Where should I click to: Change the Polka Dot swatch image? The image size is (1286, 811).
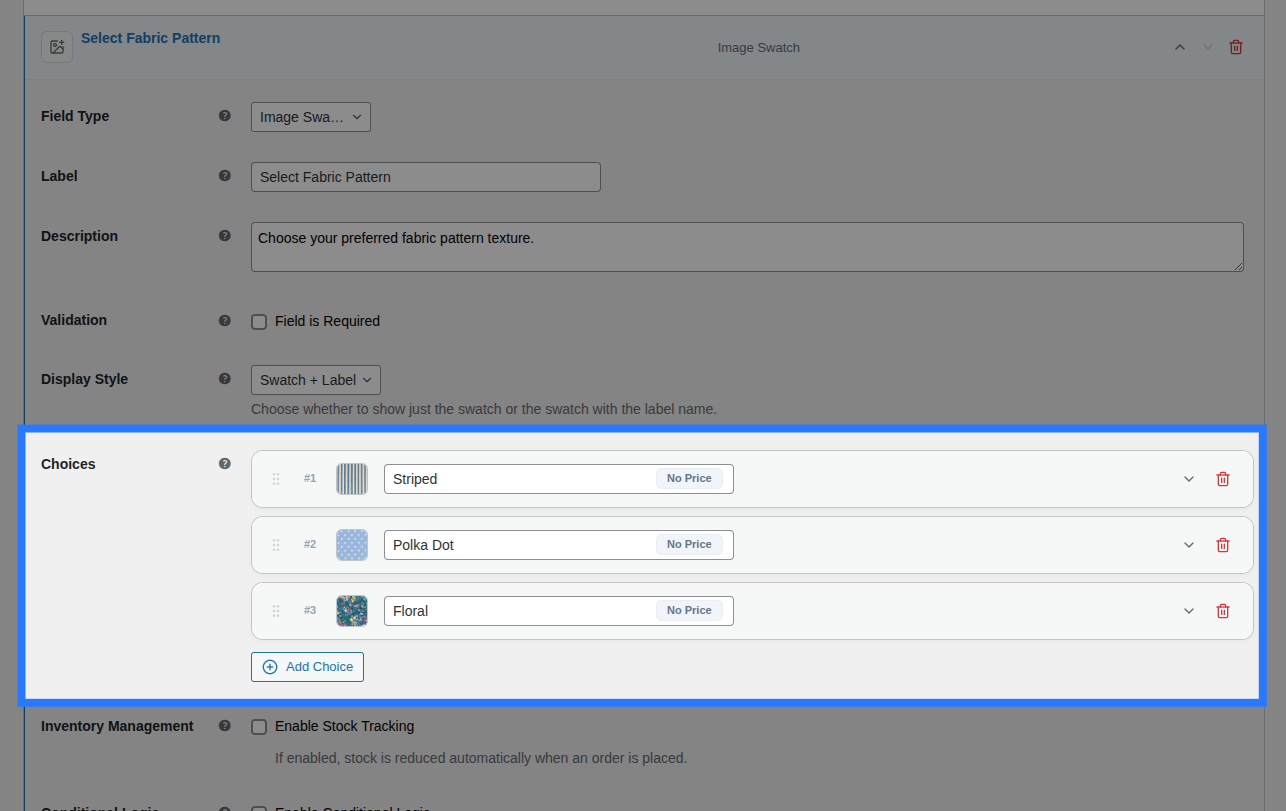[x=352, y=545]
